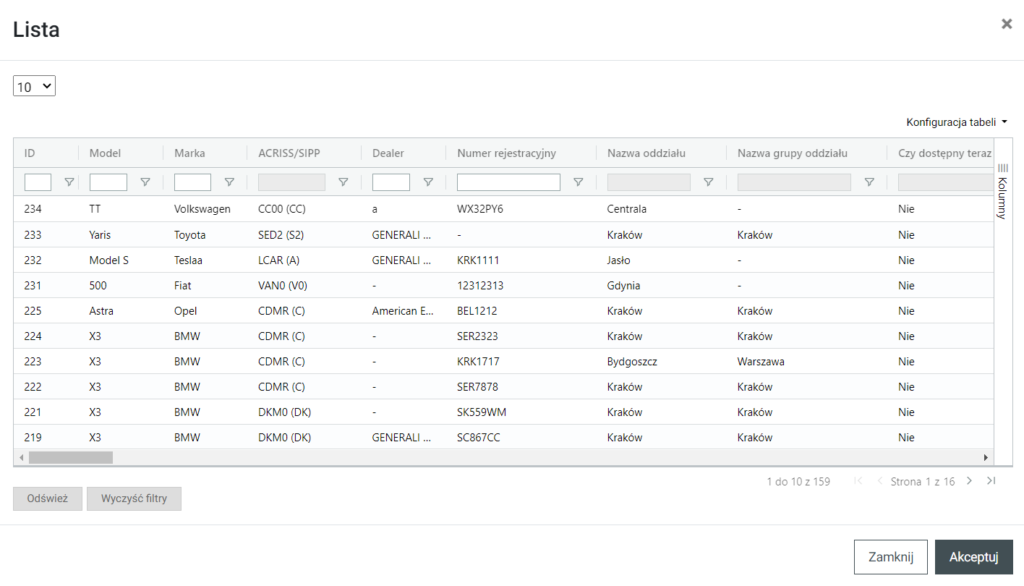
Task: Confirm with the Akceptuj button
Action: (x=973, y=557)
